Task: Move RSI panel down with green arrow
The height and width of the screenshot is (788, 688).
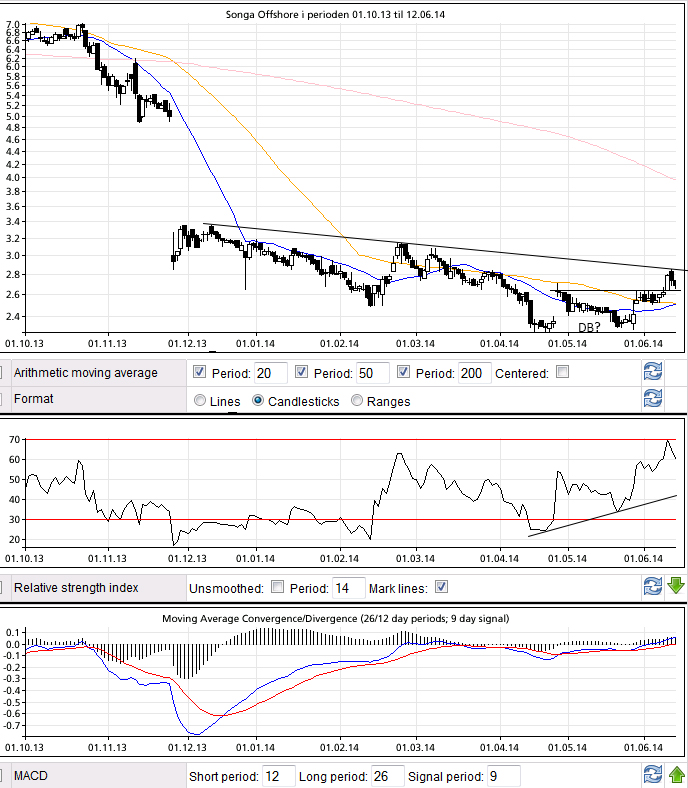Action: tap(676, 587)
